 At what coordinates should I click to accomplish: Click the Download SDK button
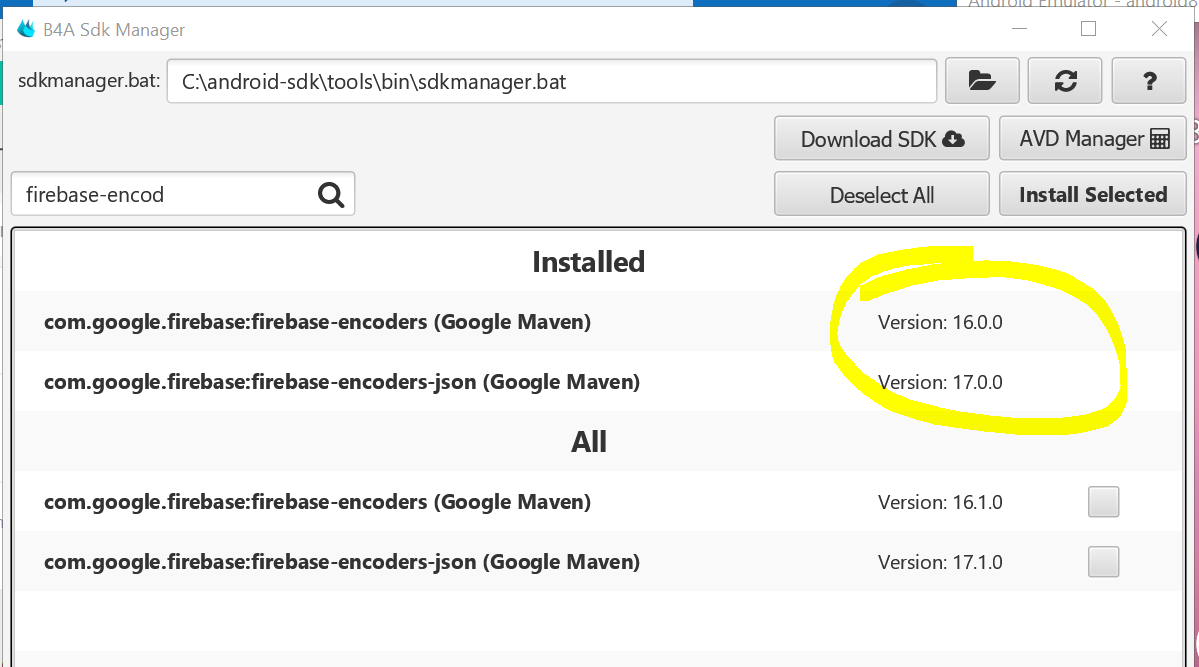click(881, 139)
